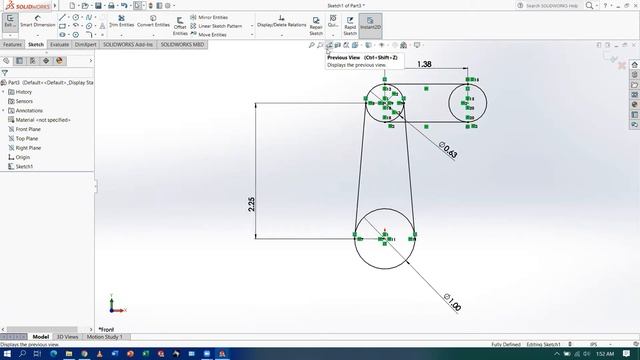Select the Ellipse sketch tool
640x360 pixels.
pos(89,26)
